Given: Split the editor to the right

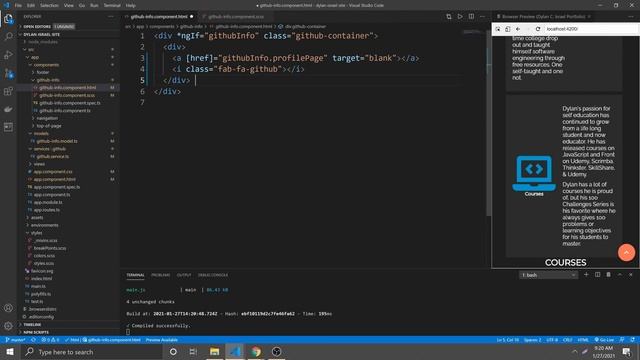Looking at the screenshot, I should click(471, 17).
